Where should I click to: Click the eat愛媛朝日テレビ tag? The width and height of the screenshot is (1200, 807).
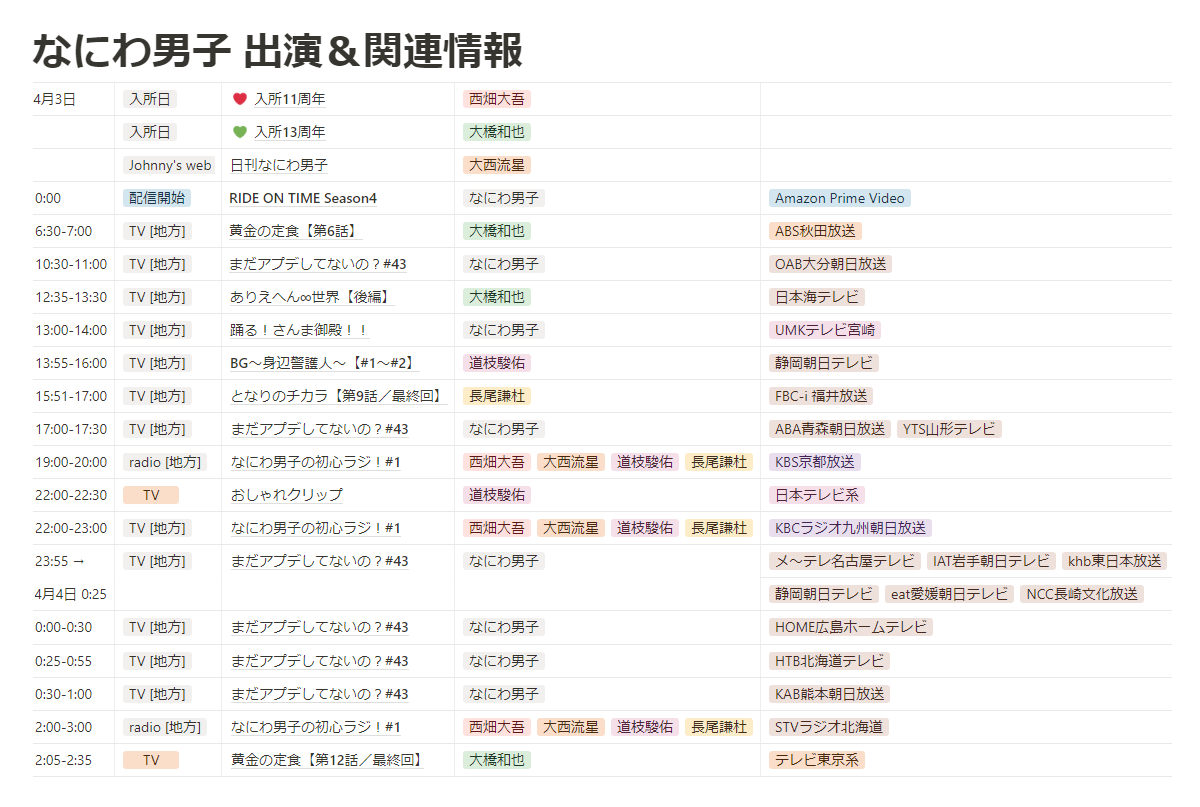pyautogui.click(x=949, y=594)
